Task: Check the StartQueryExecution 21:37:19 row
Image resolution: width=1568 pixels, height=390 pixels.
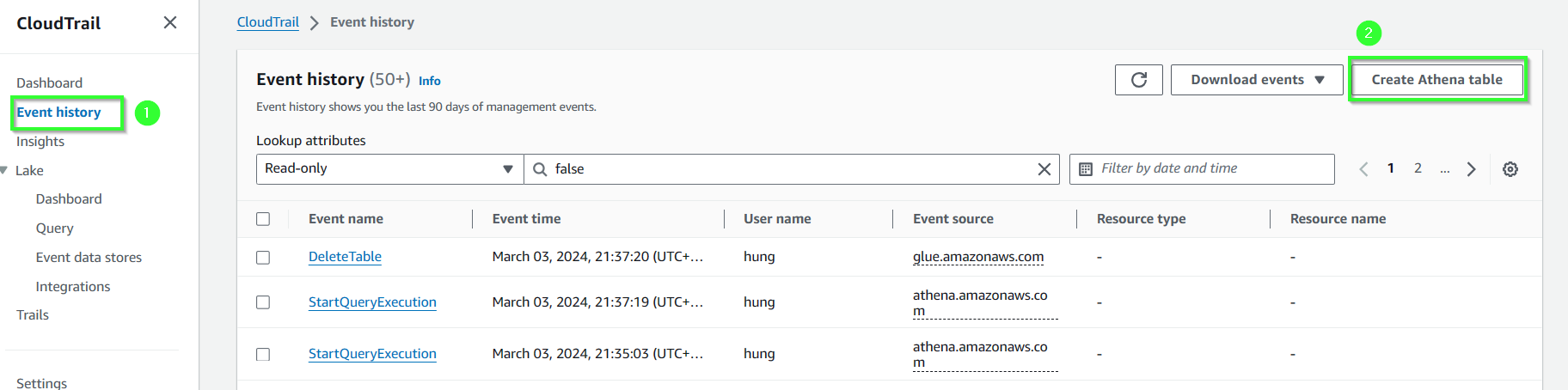Action: click(263, 302)
